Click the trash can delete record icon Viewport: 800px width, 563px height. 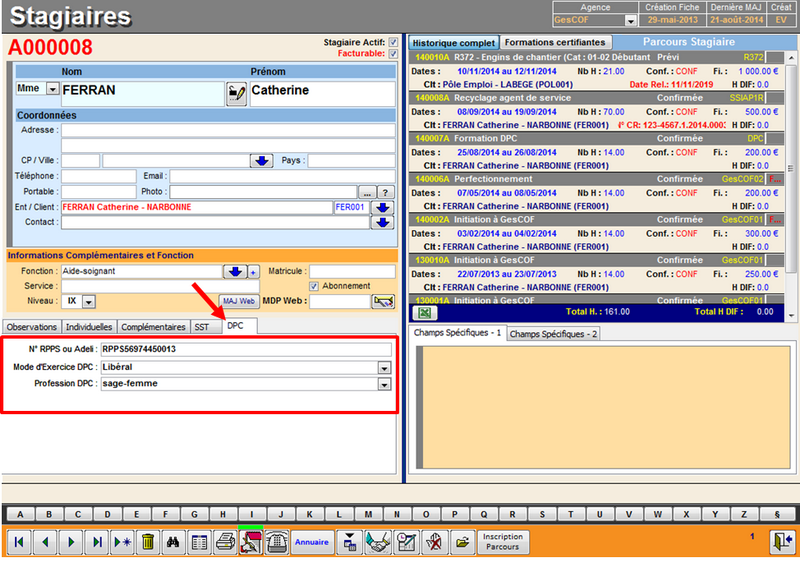(147, 541)
